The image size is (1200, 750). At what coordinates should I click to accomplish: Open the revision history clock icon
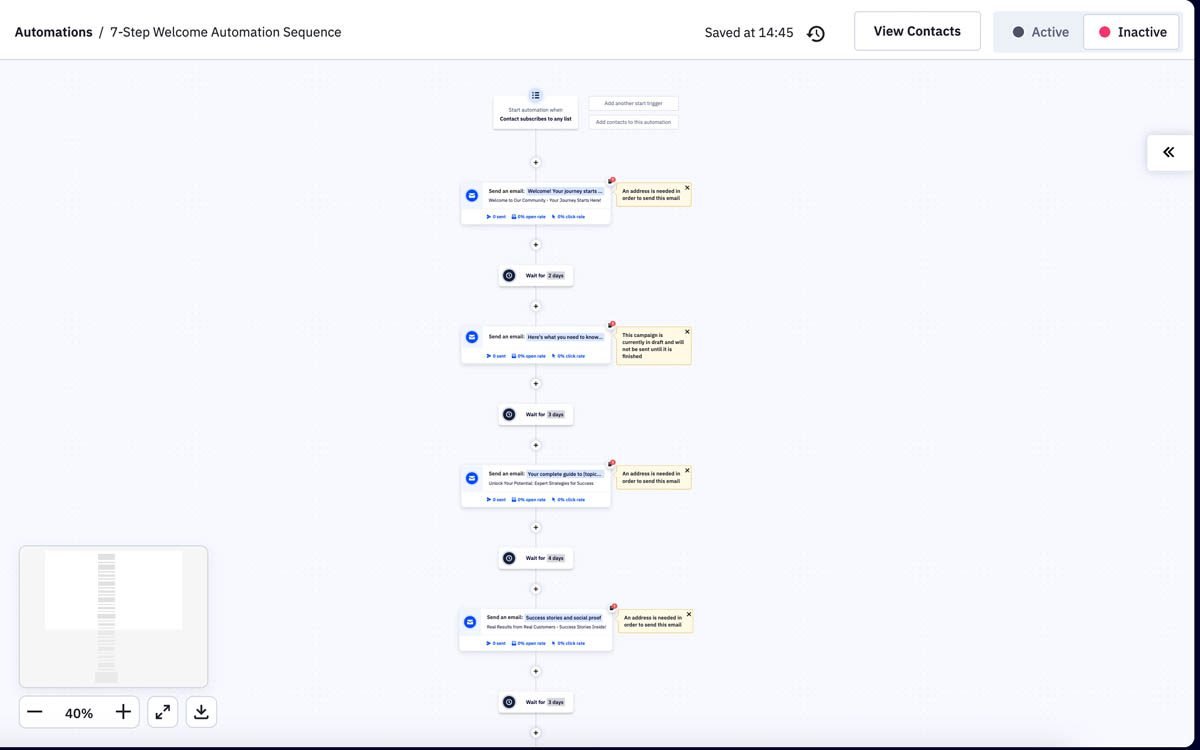(x=816, y=33)
